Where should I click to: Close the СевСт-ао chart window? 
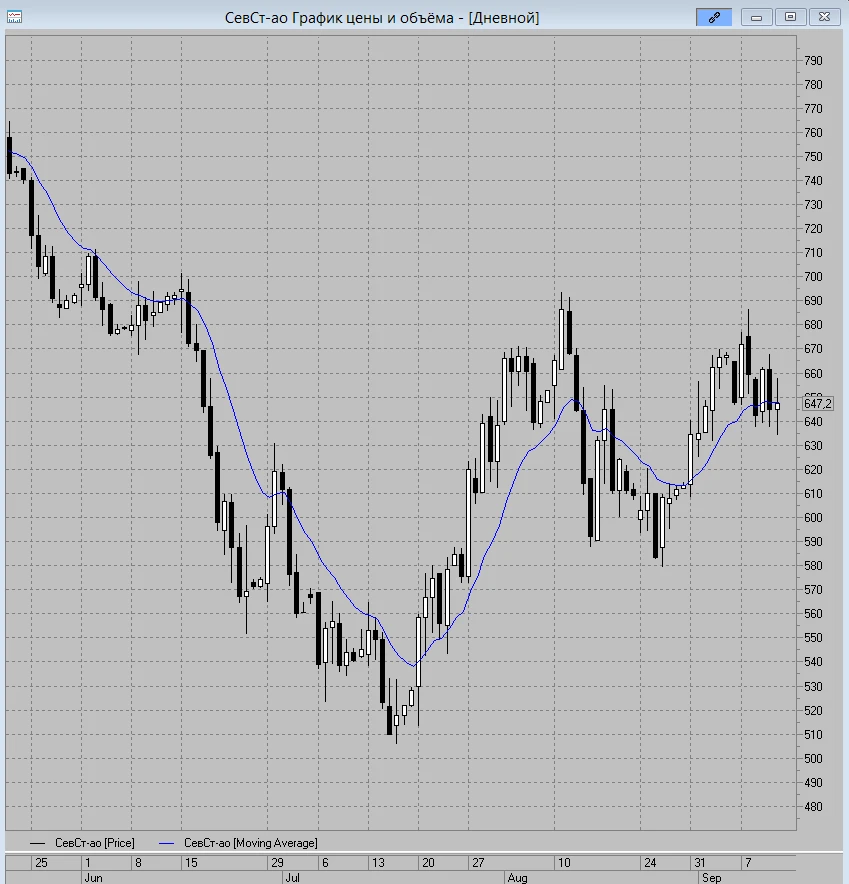pyautogui.click(x=824, y=17)
